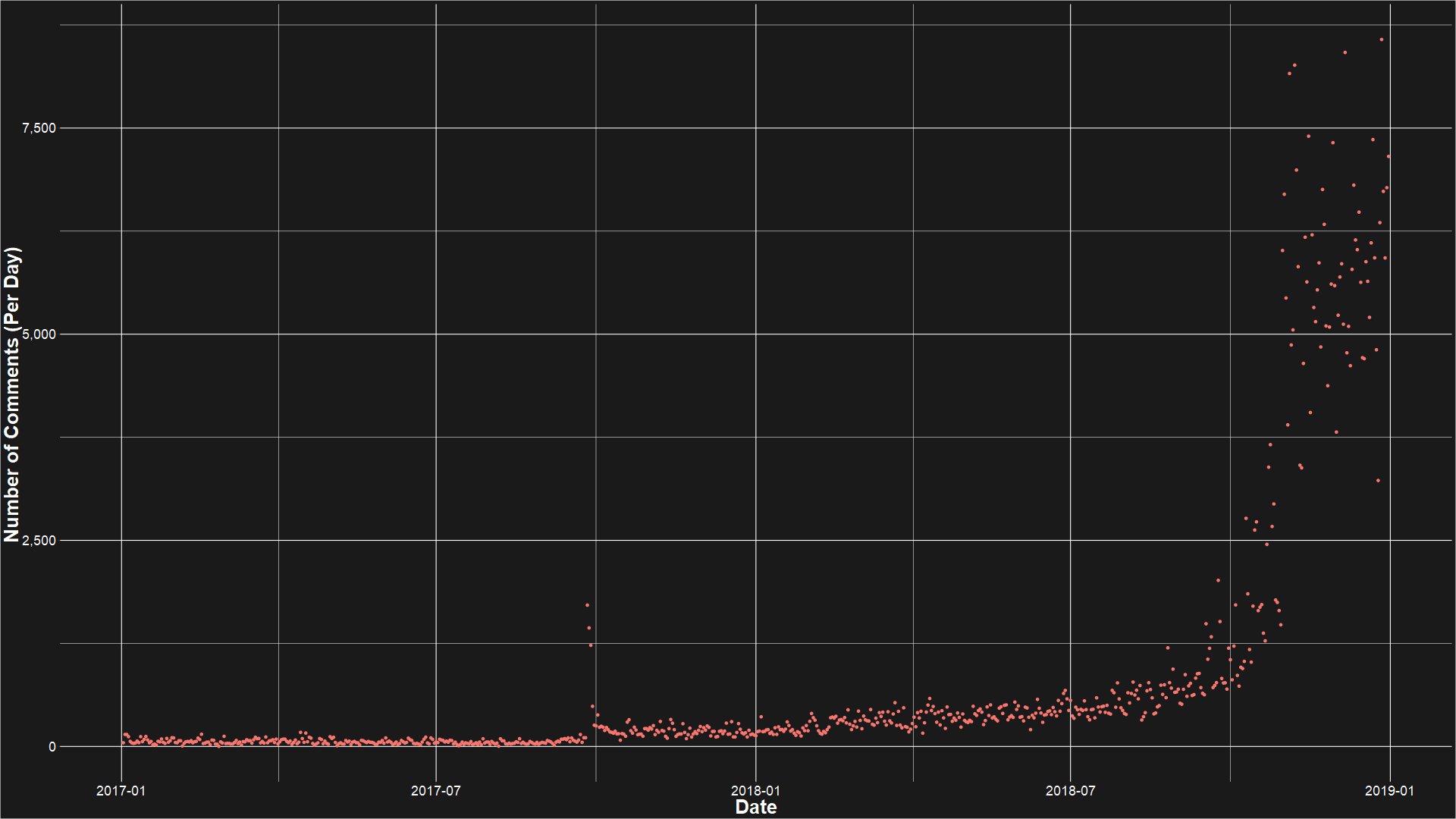Click the 2017-01 x-axis tick label
The image size is (1456, 819).
point(121,791)
